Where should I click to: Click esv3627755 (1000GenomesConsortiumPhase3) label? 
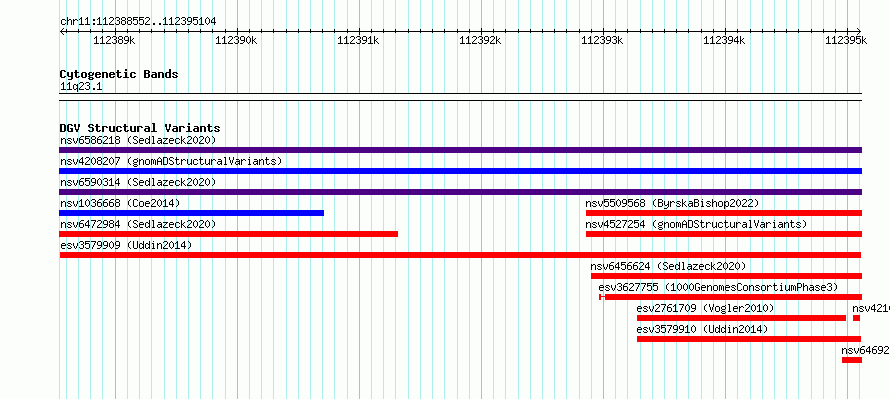tap(718, 287)
